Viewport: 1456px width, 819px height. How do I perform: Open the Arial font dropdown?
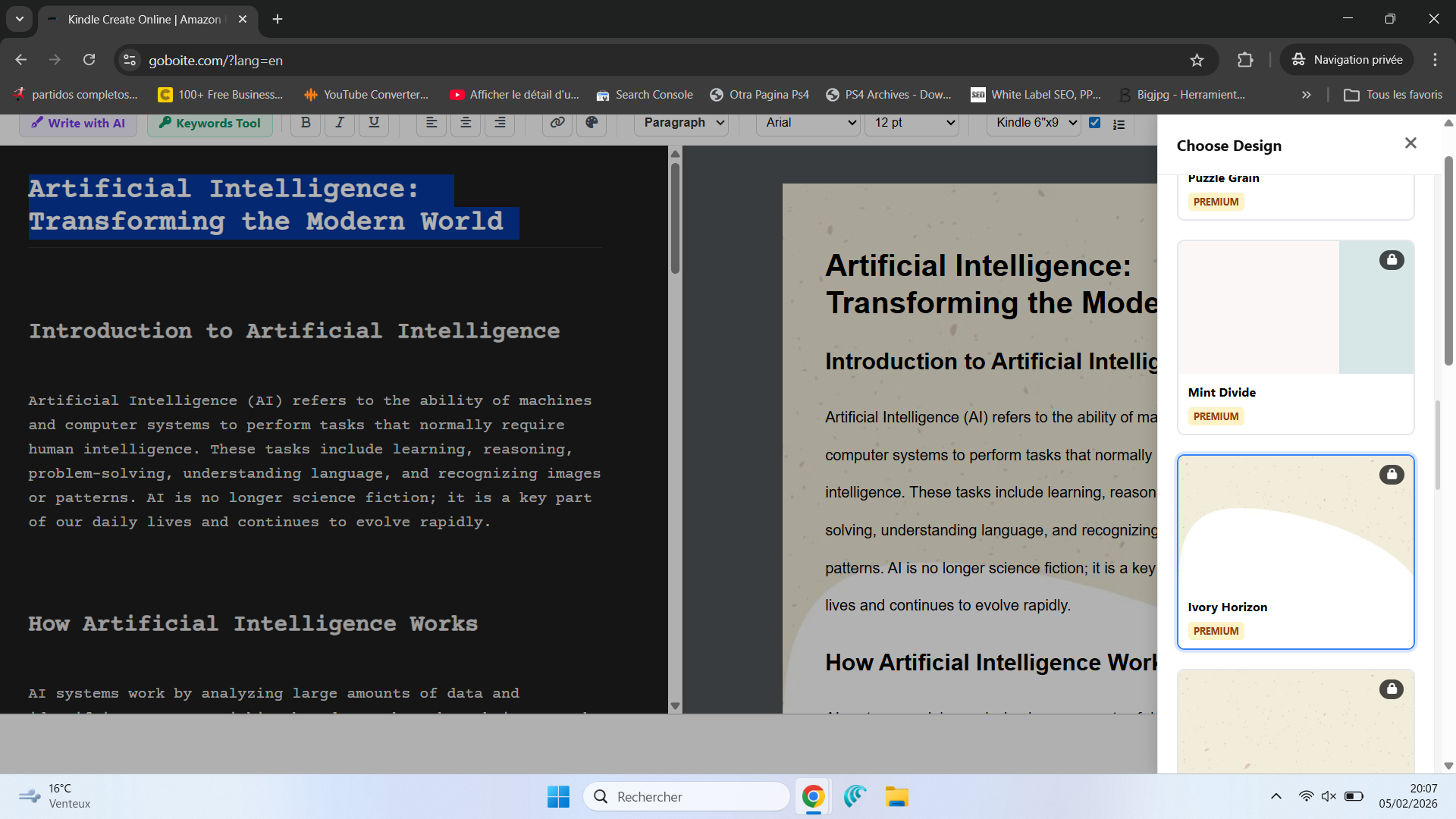pyautogui.click(x=808, y=123)
